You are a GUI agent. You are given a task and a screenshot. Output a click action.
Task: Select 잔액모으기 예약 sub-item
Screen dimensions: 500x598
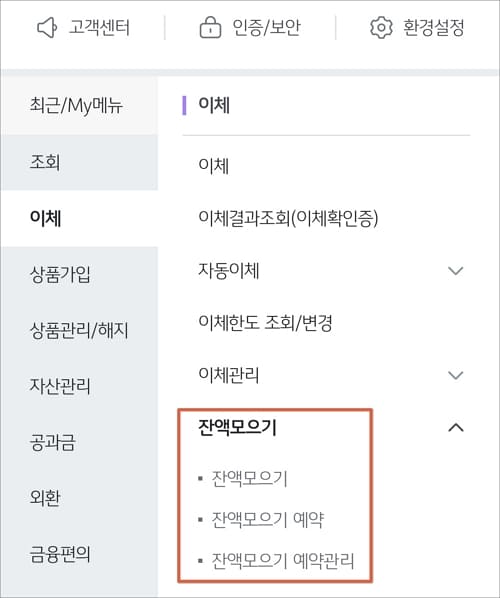pyautogui.click(x=267, y=519)
